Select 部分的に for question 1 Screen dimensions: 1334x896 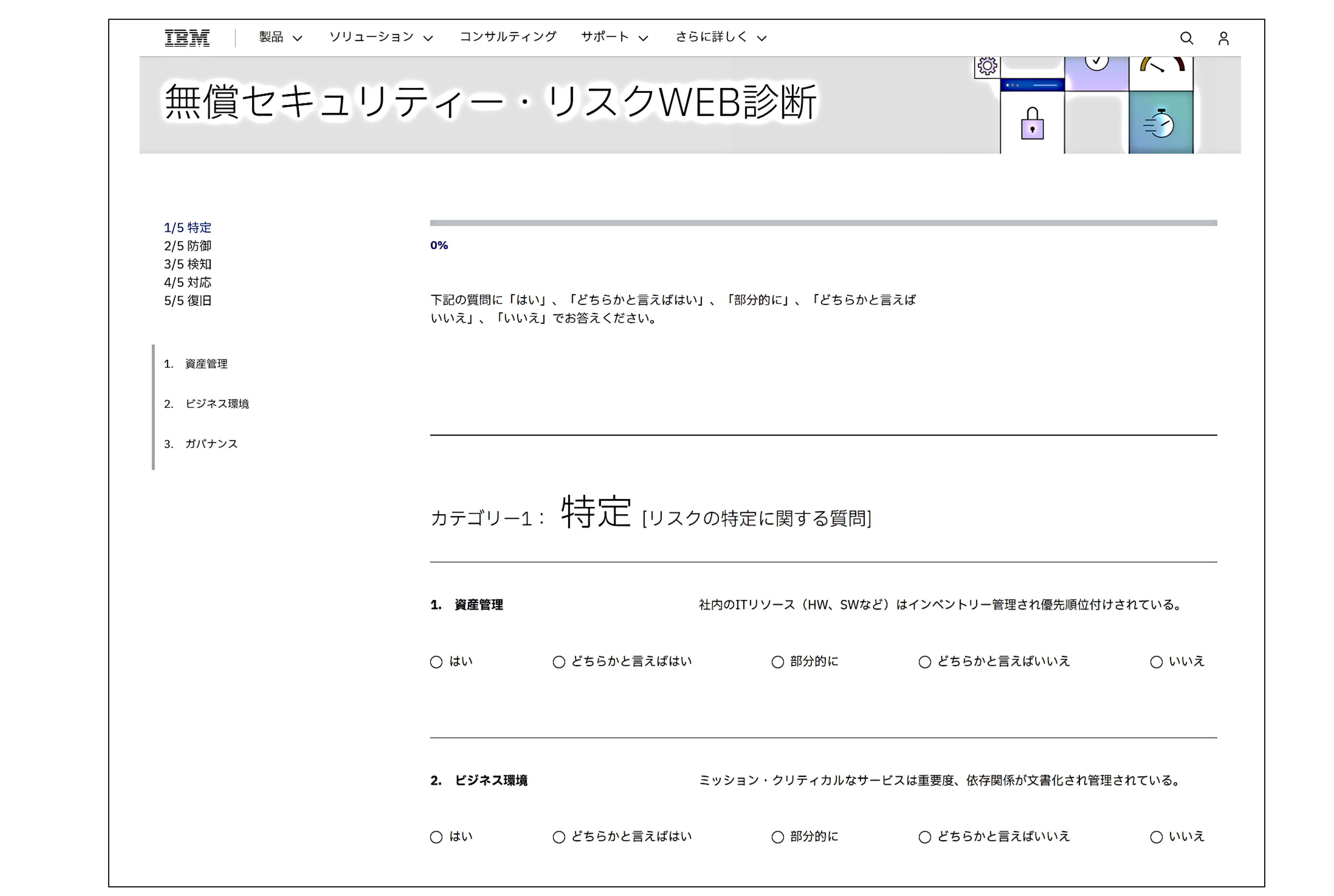coord(777,662)
